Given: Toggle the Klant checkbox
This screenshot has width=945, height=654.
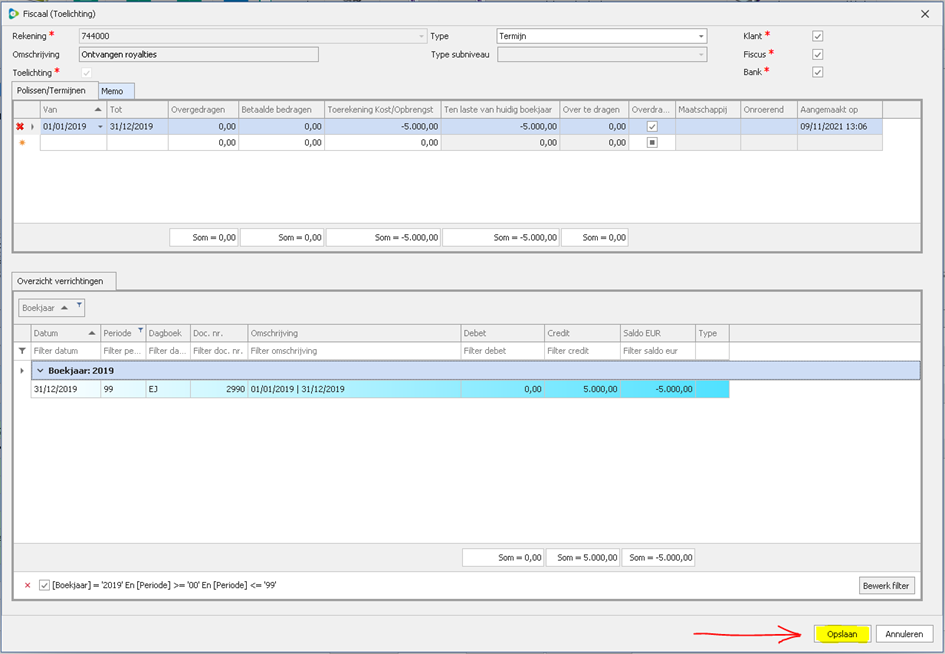Looking at the screenshot, I should (817, 36).
